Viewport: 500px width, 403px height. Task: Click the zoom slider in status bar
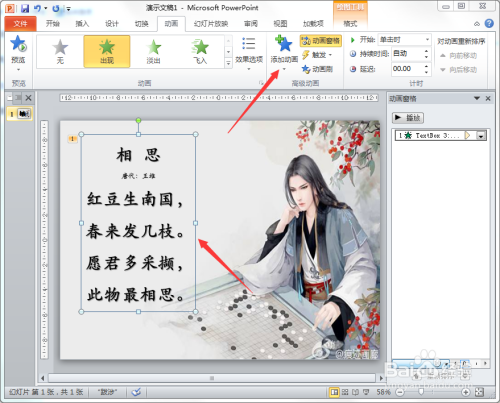point(421,392)
